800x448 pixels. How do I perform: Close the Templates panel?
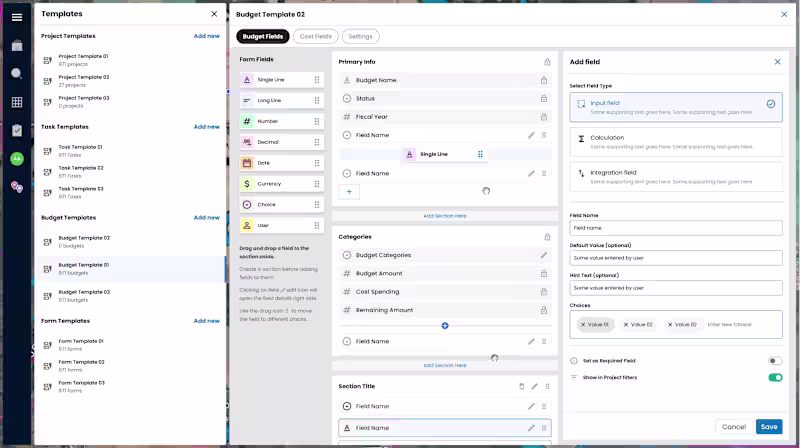click(x=214, y=14)
